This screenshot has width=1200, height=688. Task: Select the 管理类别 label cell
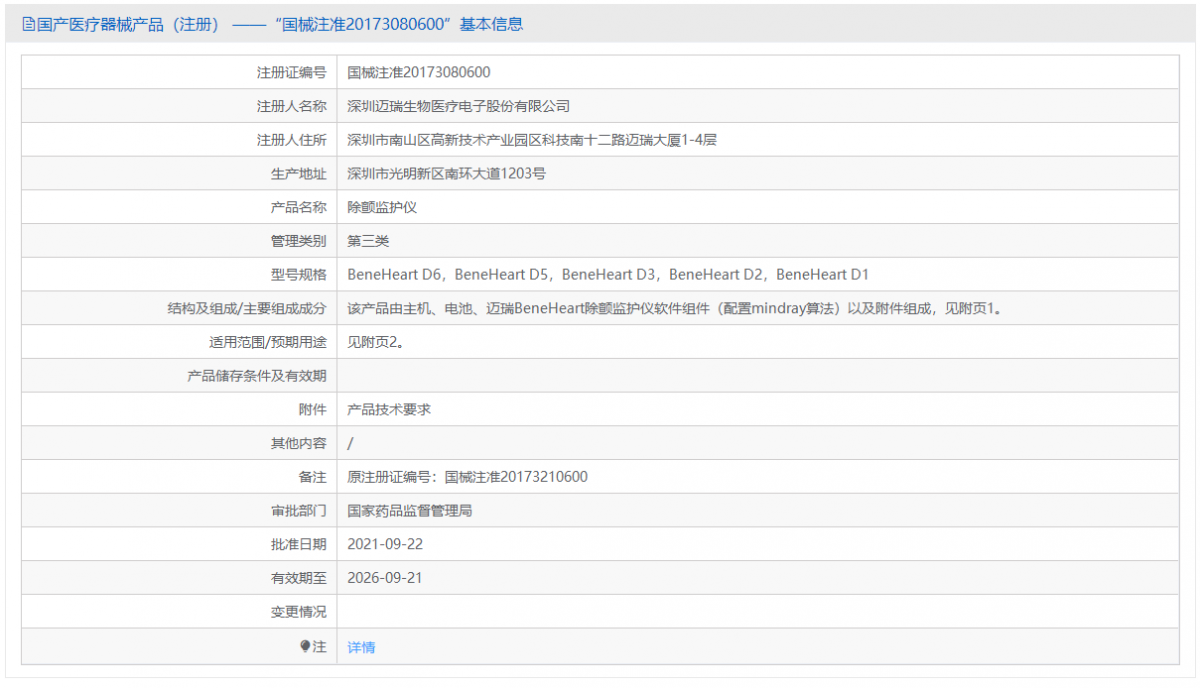coord(180,241)
